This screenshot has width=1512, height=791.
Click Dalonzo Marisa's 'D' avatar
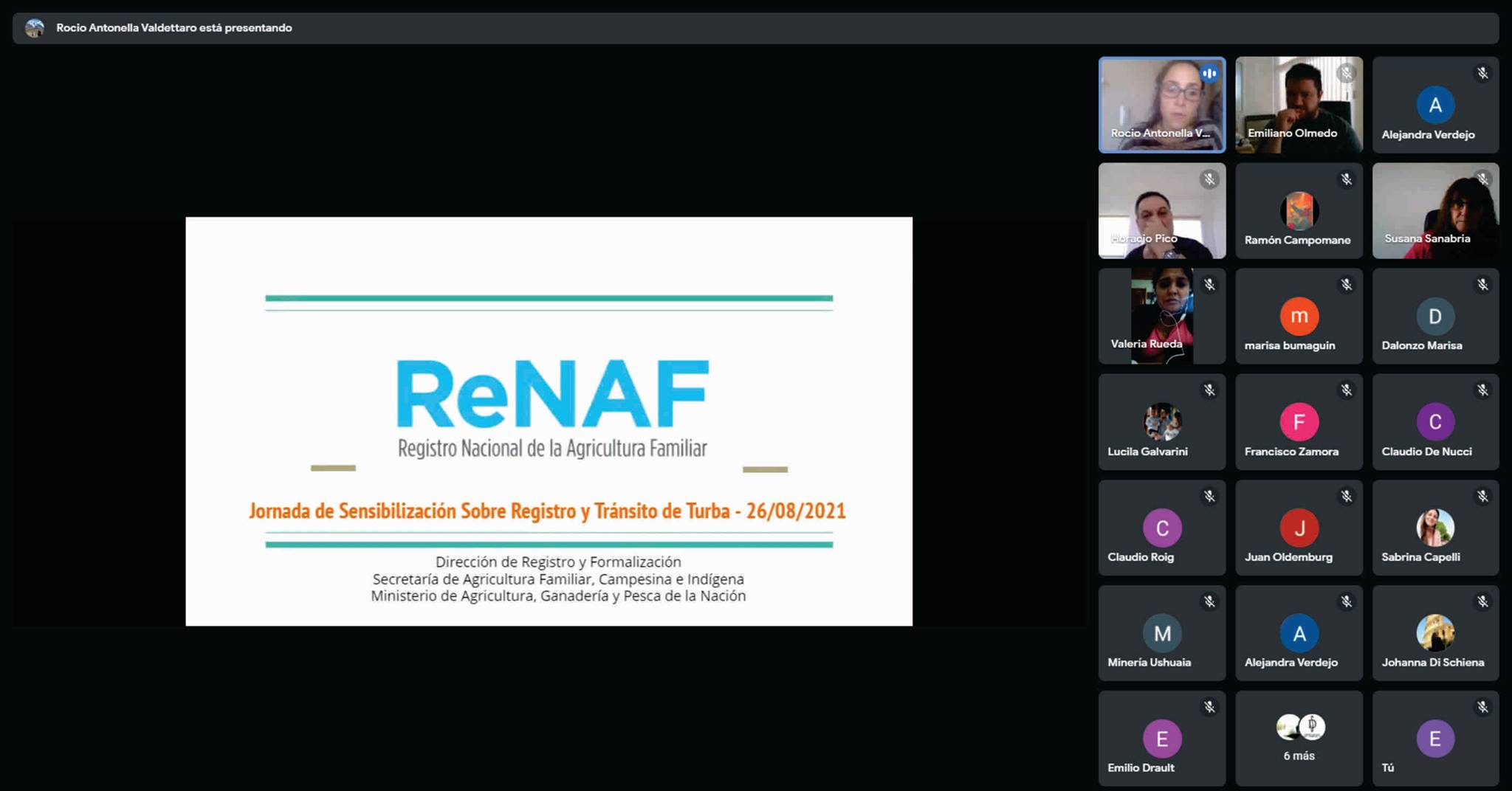tap(1435, 316)
